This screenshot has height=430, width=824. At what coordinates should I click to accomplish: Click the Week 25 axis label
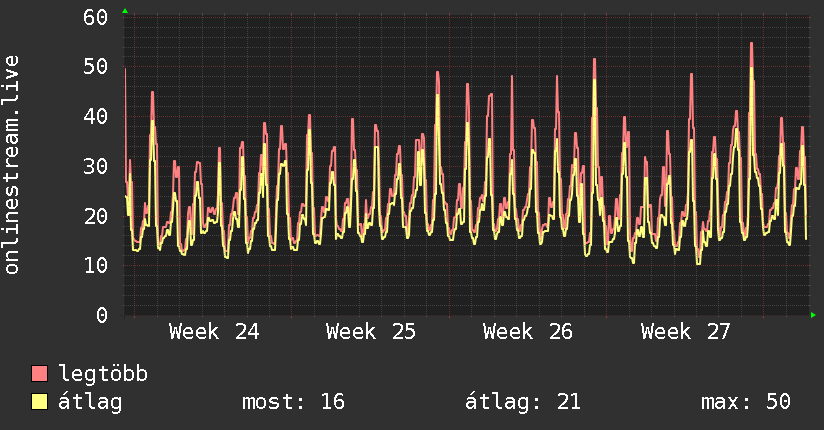tap(370, 332)
